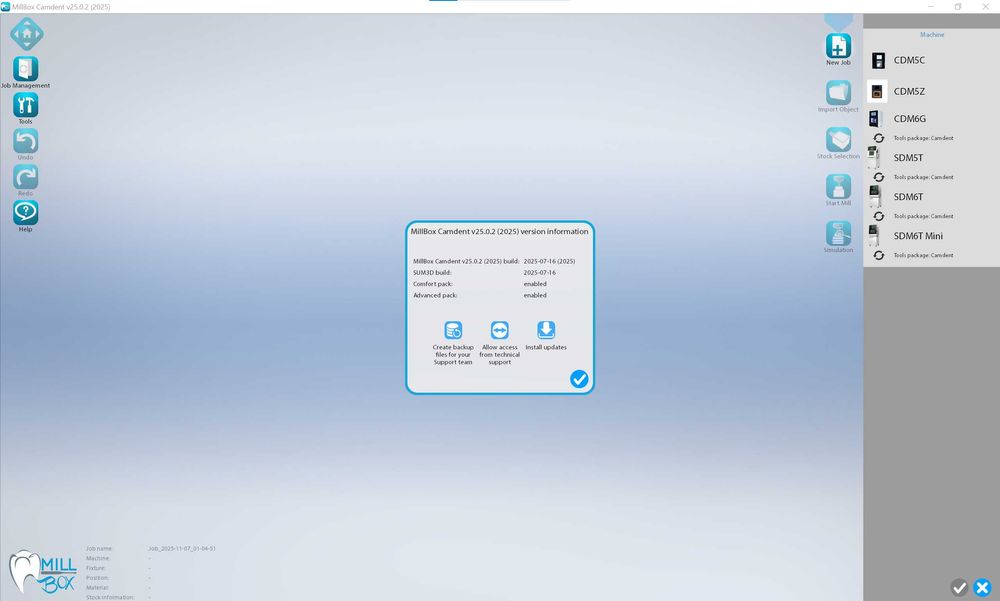
Task: Click the Start Mill icon
Action: [x=838, y=186]
